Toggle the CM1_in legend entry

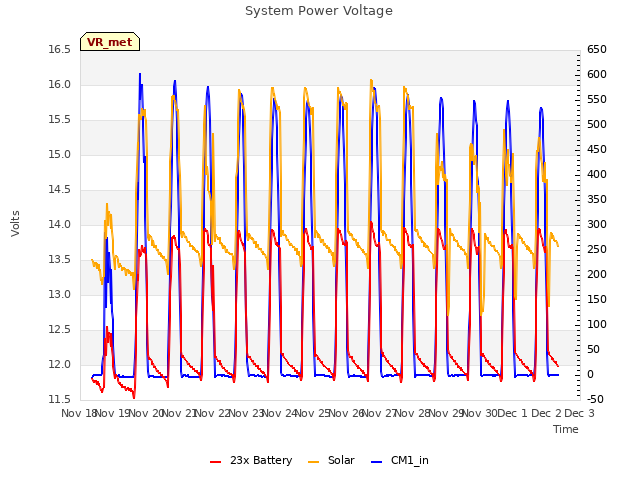point(400,460)
